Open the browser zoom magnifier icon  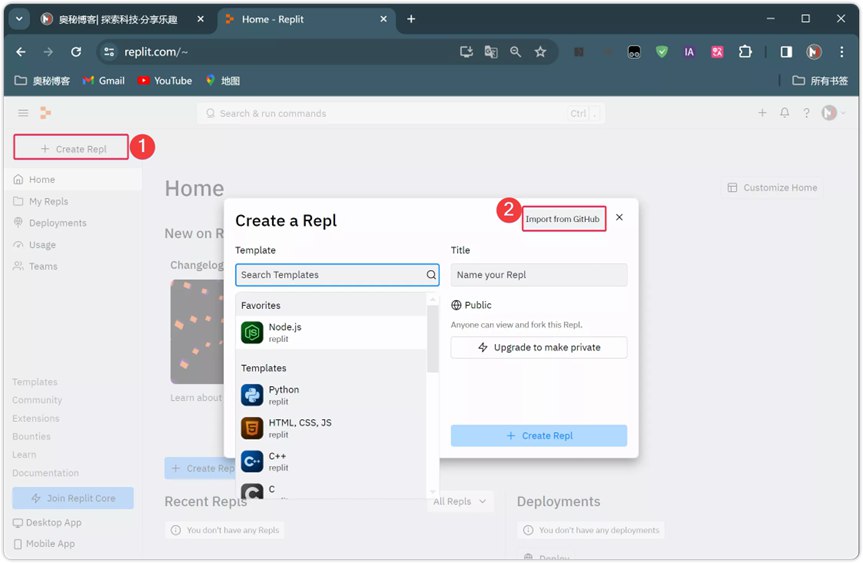tap(515, 52)
